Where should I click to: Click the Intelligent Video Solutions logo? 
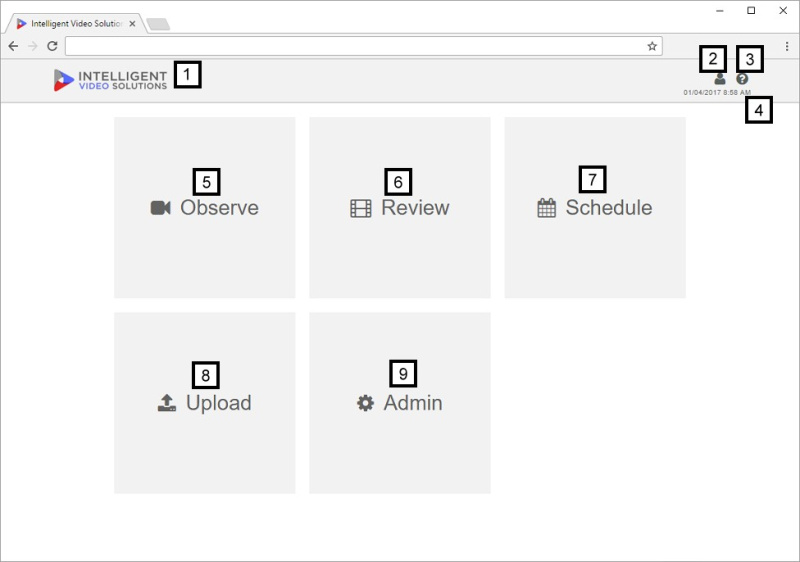coord(110,80)
